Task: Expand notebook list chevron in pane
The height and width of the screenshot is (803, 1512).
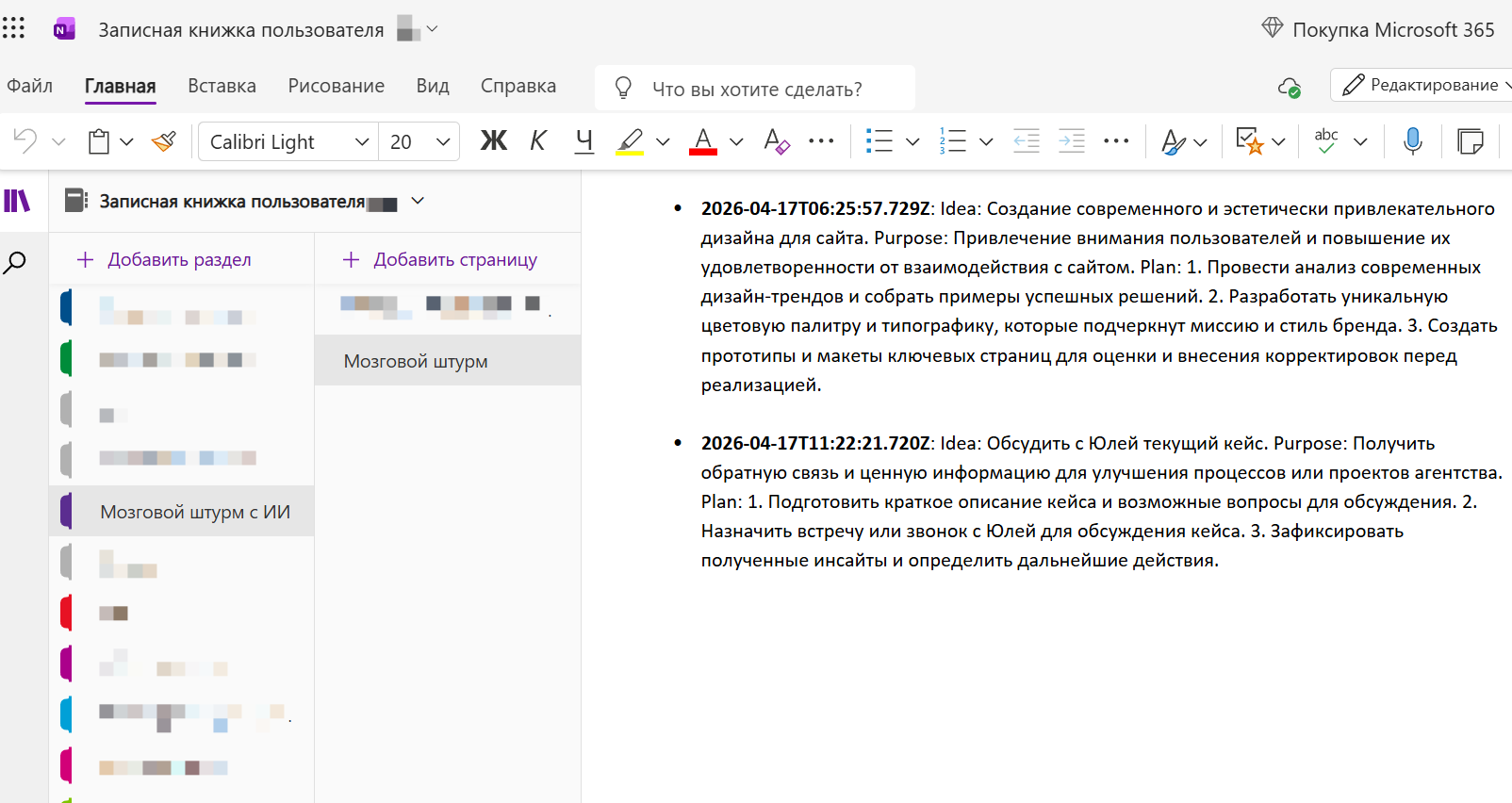Action: tap(418, 201)
